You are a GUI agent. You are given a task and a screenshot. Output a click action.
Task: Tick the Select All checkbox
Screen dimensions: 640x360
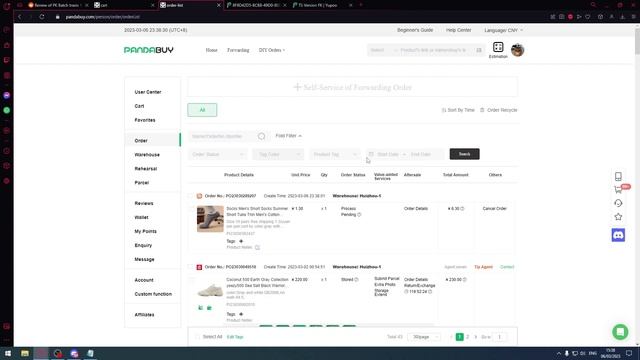click(x=198, y=337)
